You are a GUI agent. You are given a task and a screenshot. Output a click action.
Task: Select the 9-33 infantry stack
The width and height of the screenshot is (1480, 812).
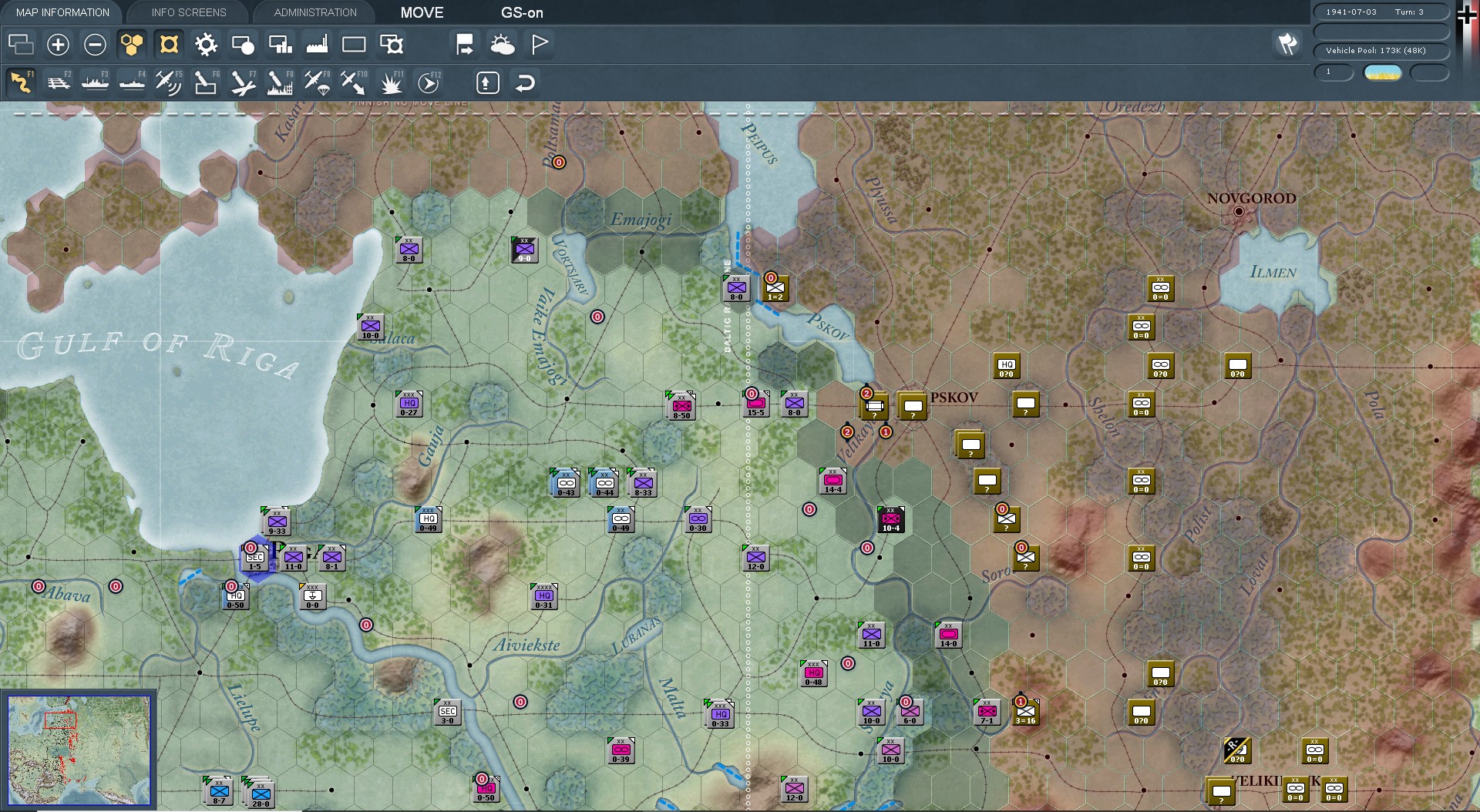click(277, 522)
